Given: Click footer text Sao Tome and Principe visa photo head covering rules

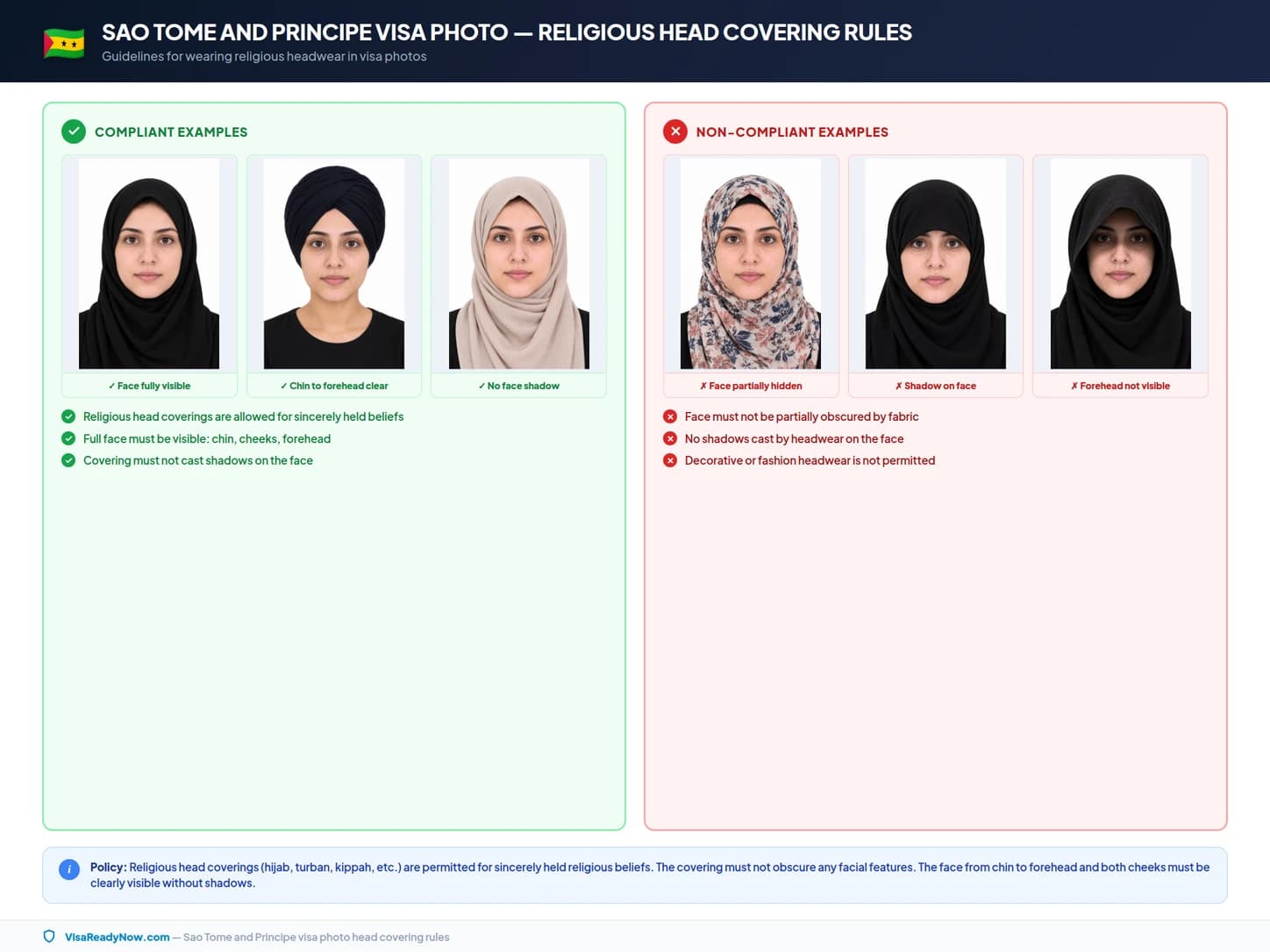Looking at the screenshot, I should [317, 937].
